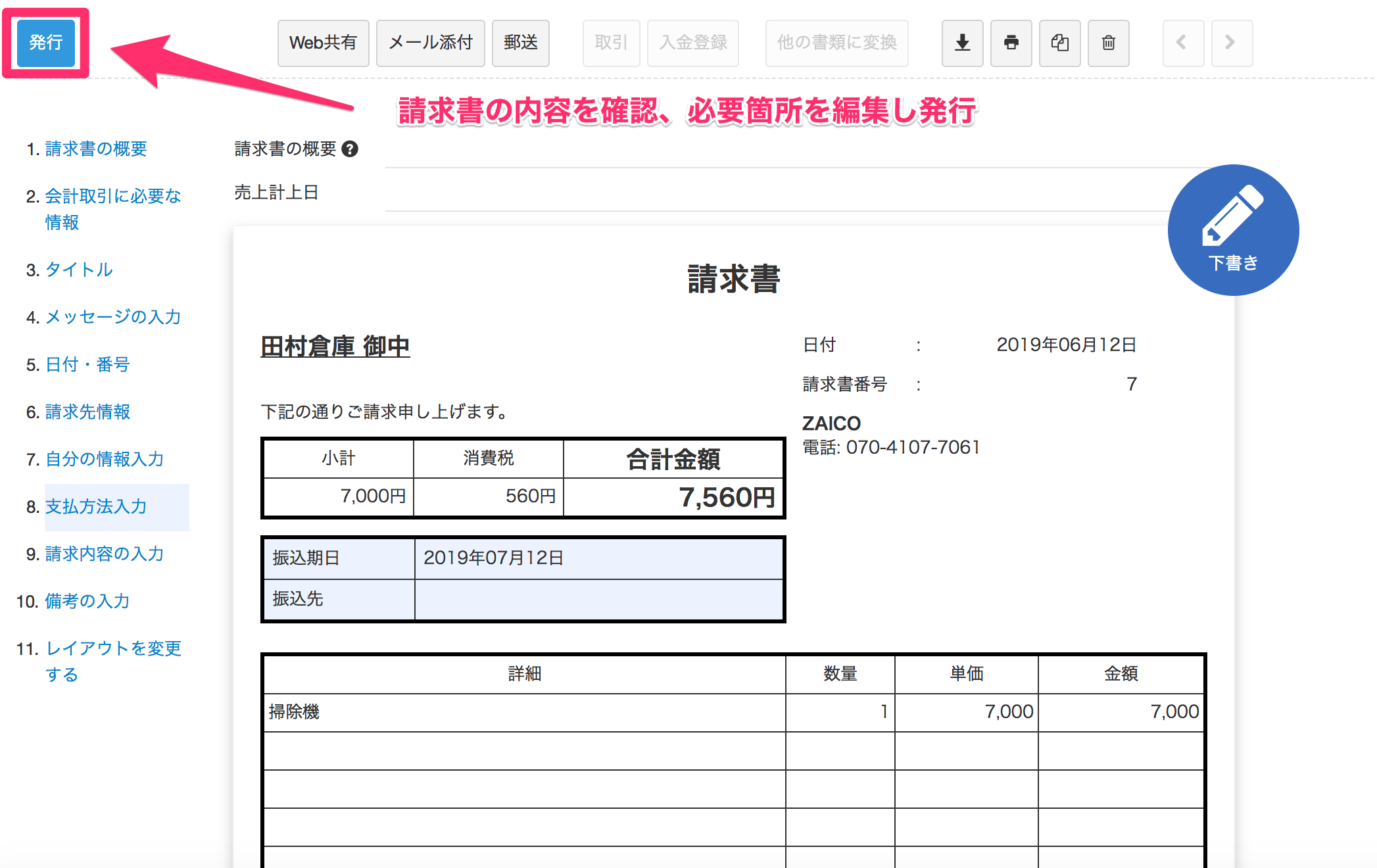
Task: Open 請求先情報 section link
Action: pyautogui.click(x=87, y=412)
